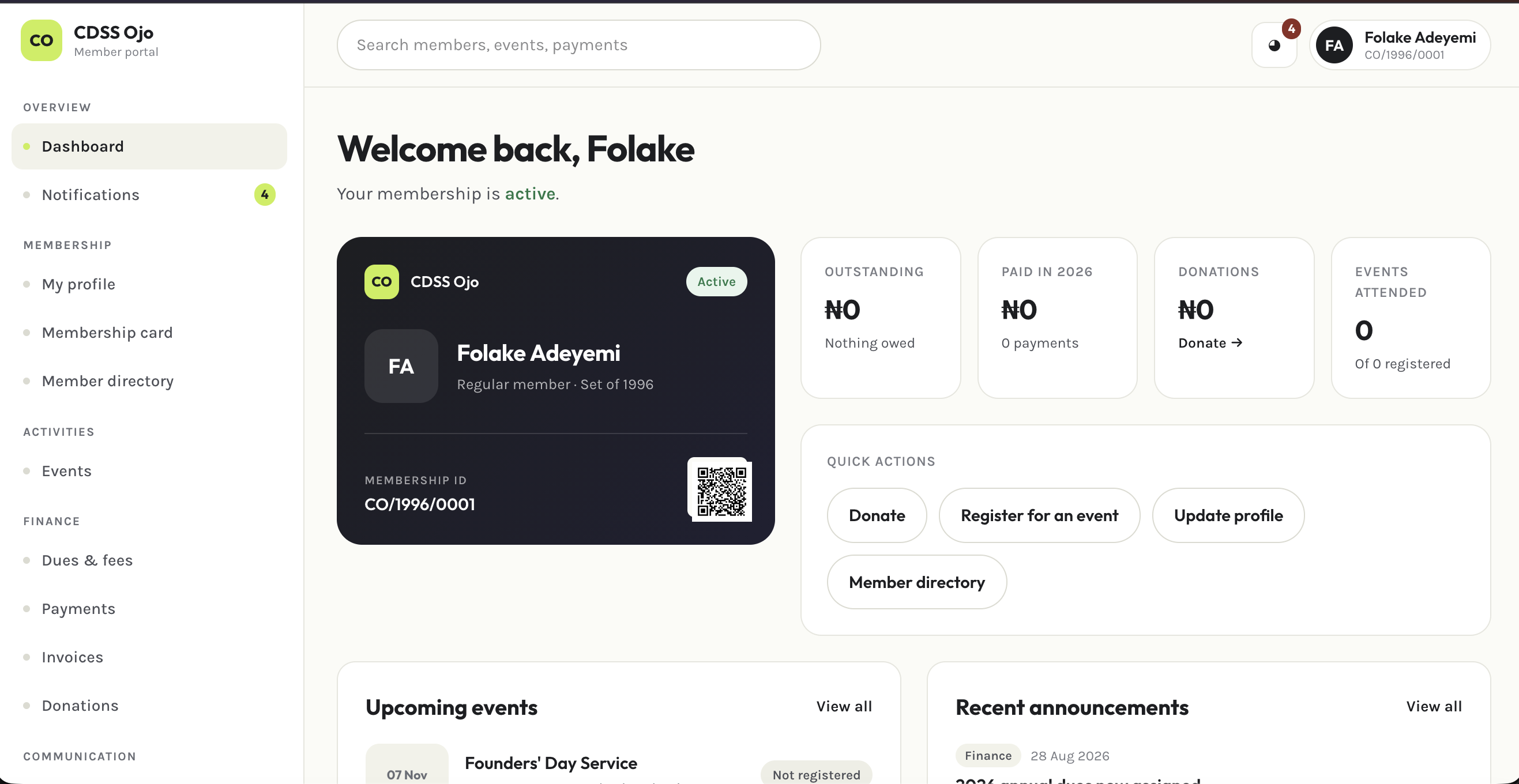This screenshot has width=1519, height=784.
Task: Click the red notification count badge
Action: tap(1291, 28)
